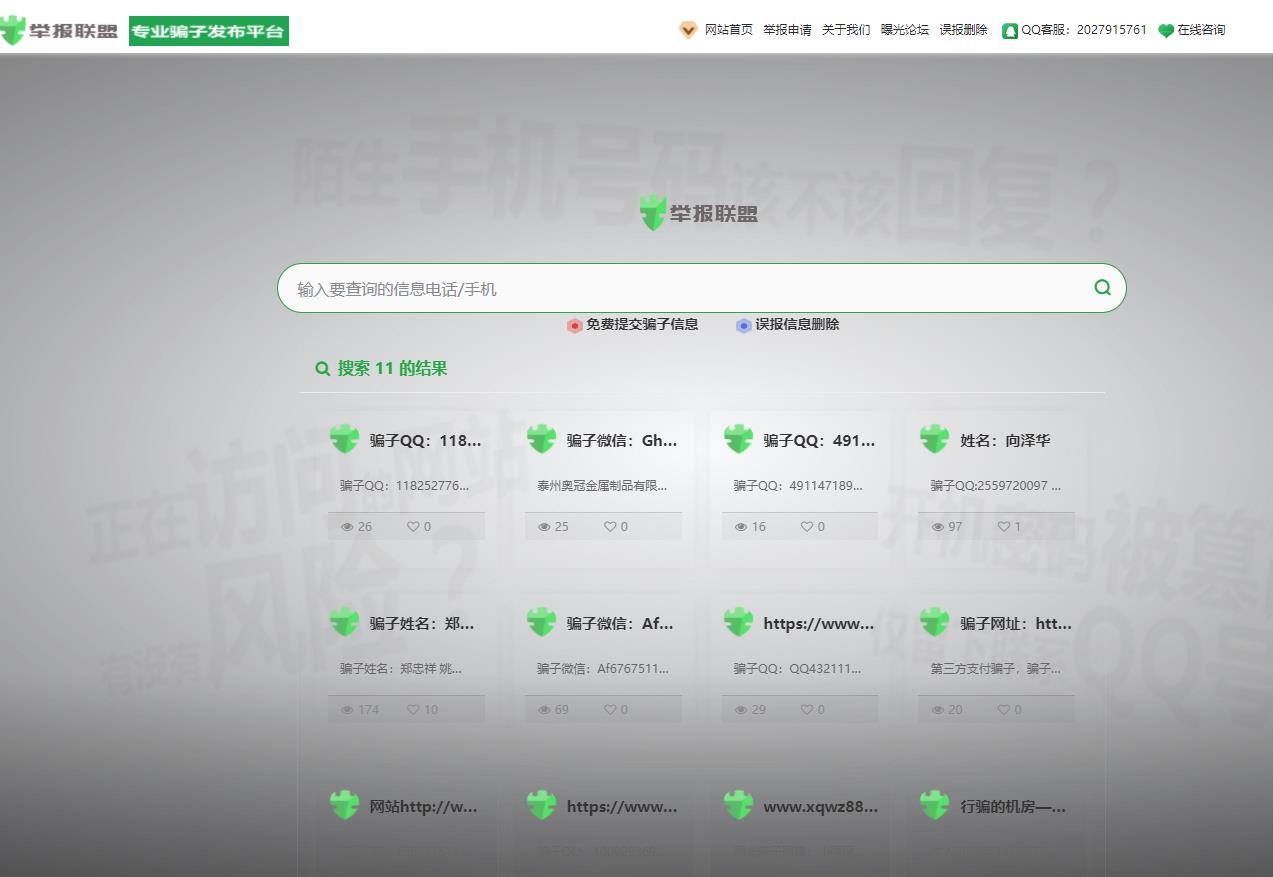Click the orange chevron icon before 网站首页

(688, 30)
